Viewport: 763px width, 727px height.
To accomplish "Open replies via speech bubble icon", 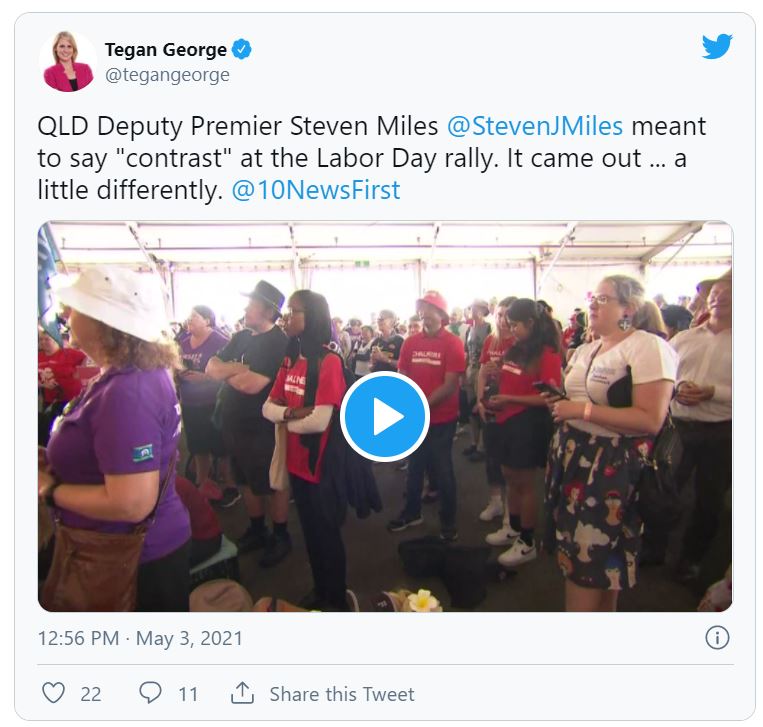I will 150,692.
